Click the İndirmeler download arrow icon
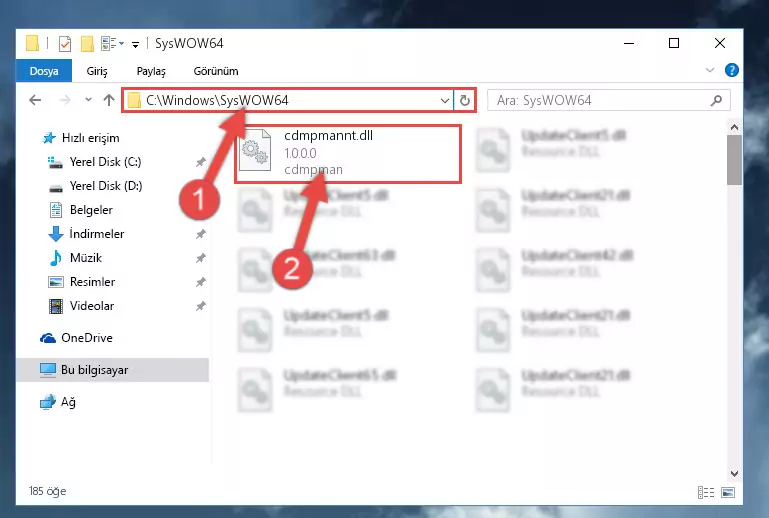The image size is (769, 518). click(56, 234)
